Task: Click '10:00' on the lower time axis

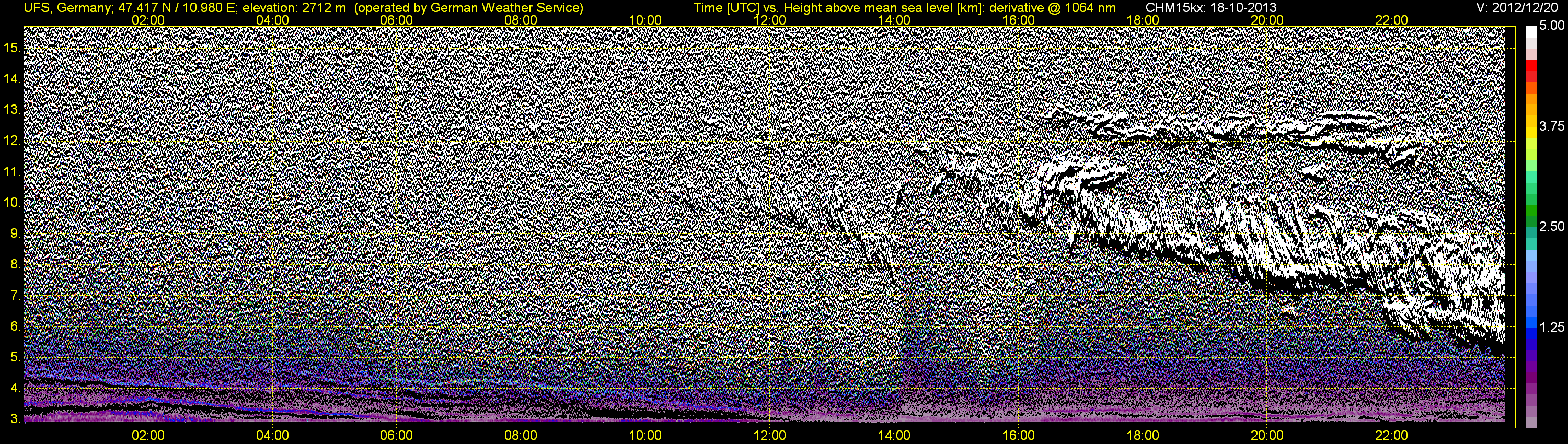Action: [x=645, y=436]
